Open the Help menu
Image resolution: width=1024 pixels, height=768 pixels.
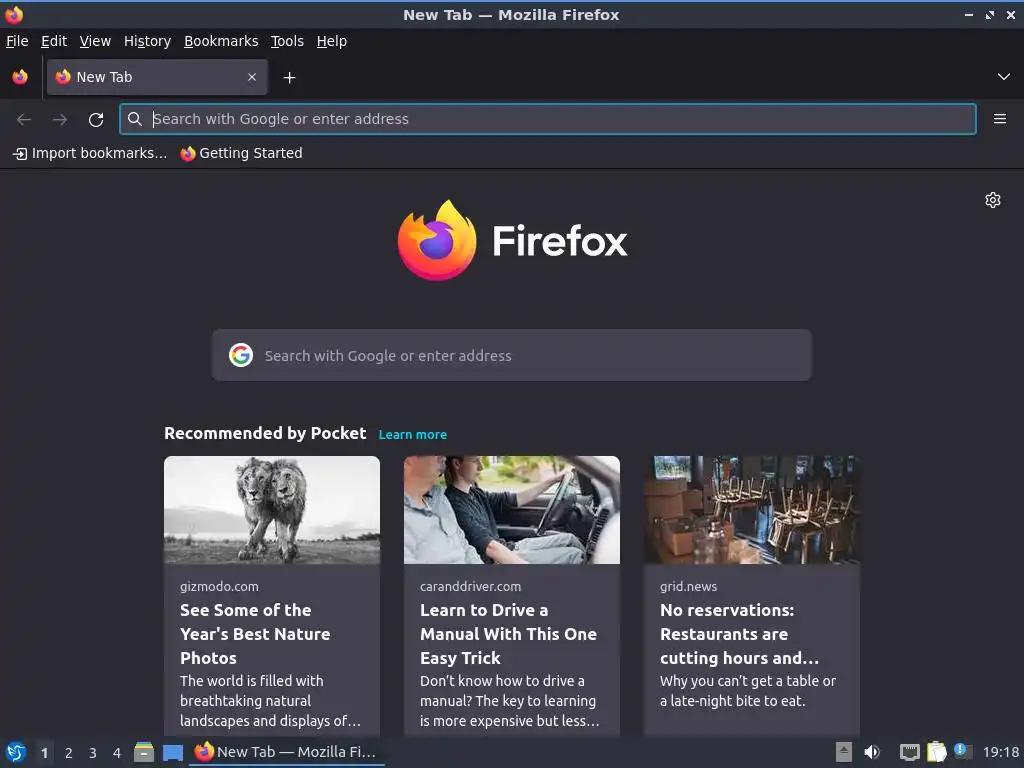point(332,41)
